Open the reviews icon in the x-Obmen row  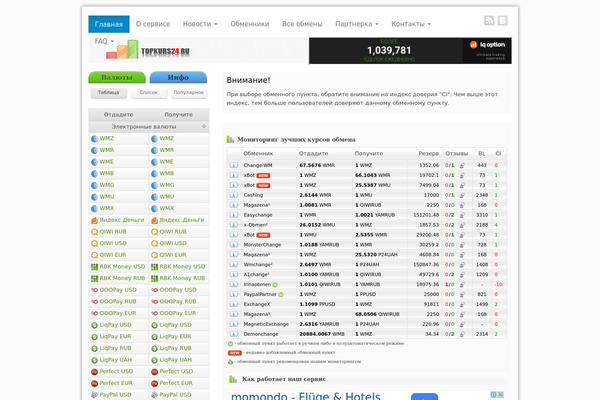pos(462,225)
